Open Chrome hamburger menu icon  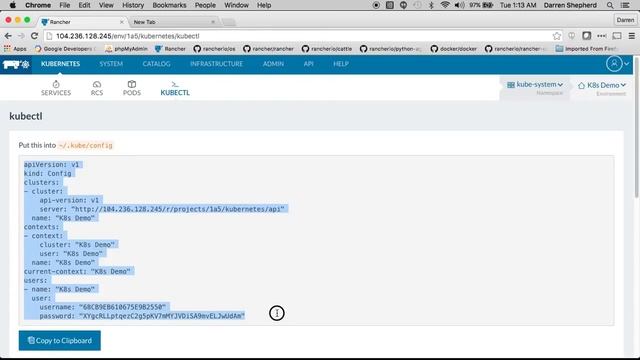pyautogui.click(x=631, y=36)
